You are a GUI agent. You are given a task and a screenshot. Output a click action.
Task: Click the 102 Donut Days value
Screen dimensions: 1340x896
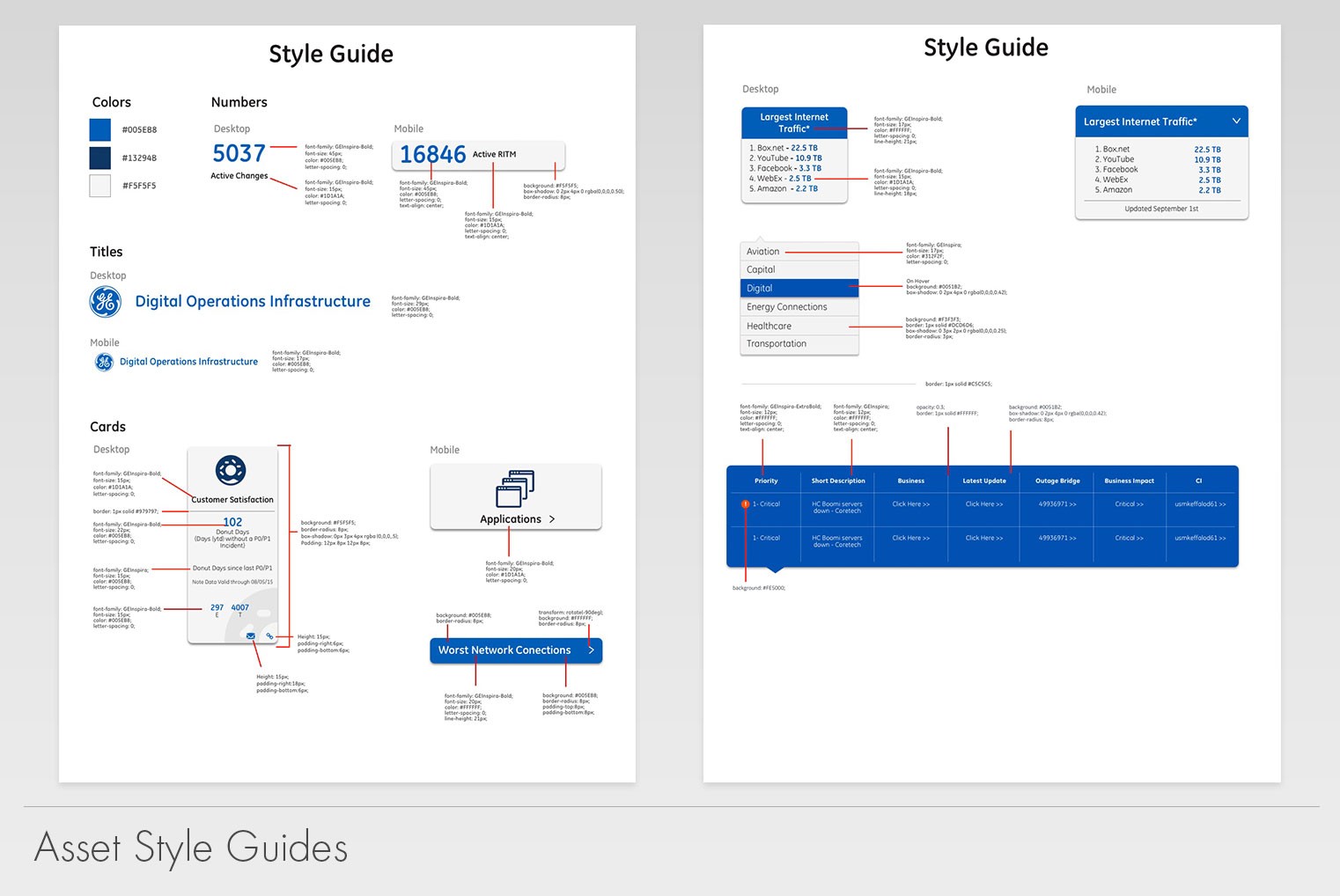coord(232,522)
